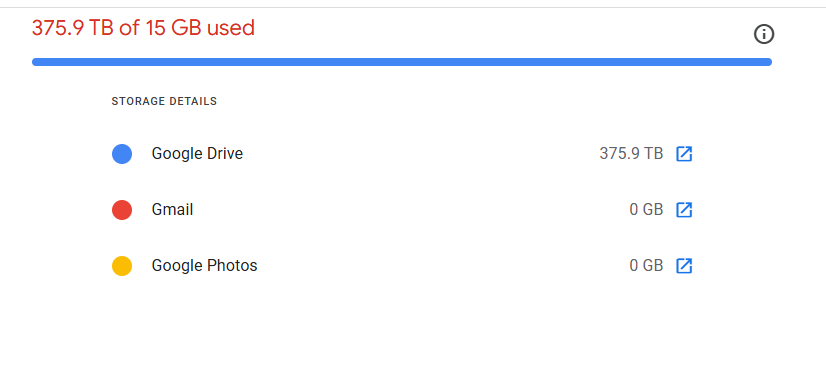826x371 pixels.
Task: Open Google Drive storage via external-link icon
Action: click(x=684, y=154)
